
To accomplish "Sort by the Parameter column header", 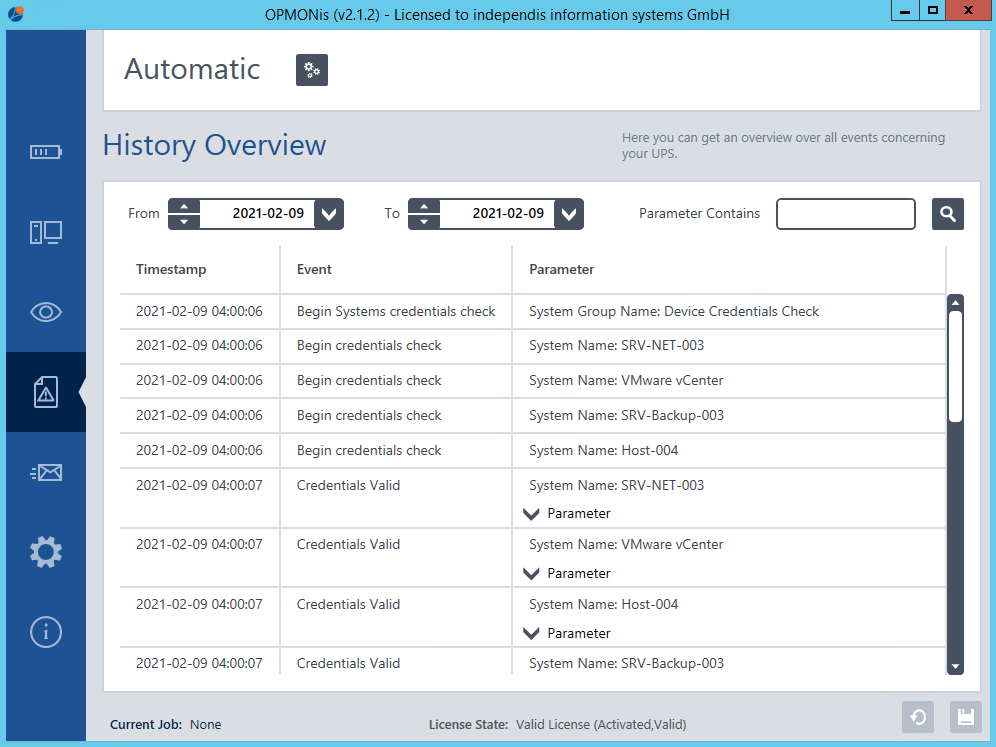I will click(562, 269).
